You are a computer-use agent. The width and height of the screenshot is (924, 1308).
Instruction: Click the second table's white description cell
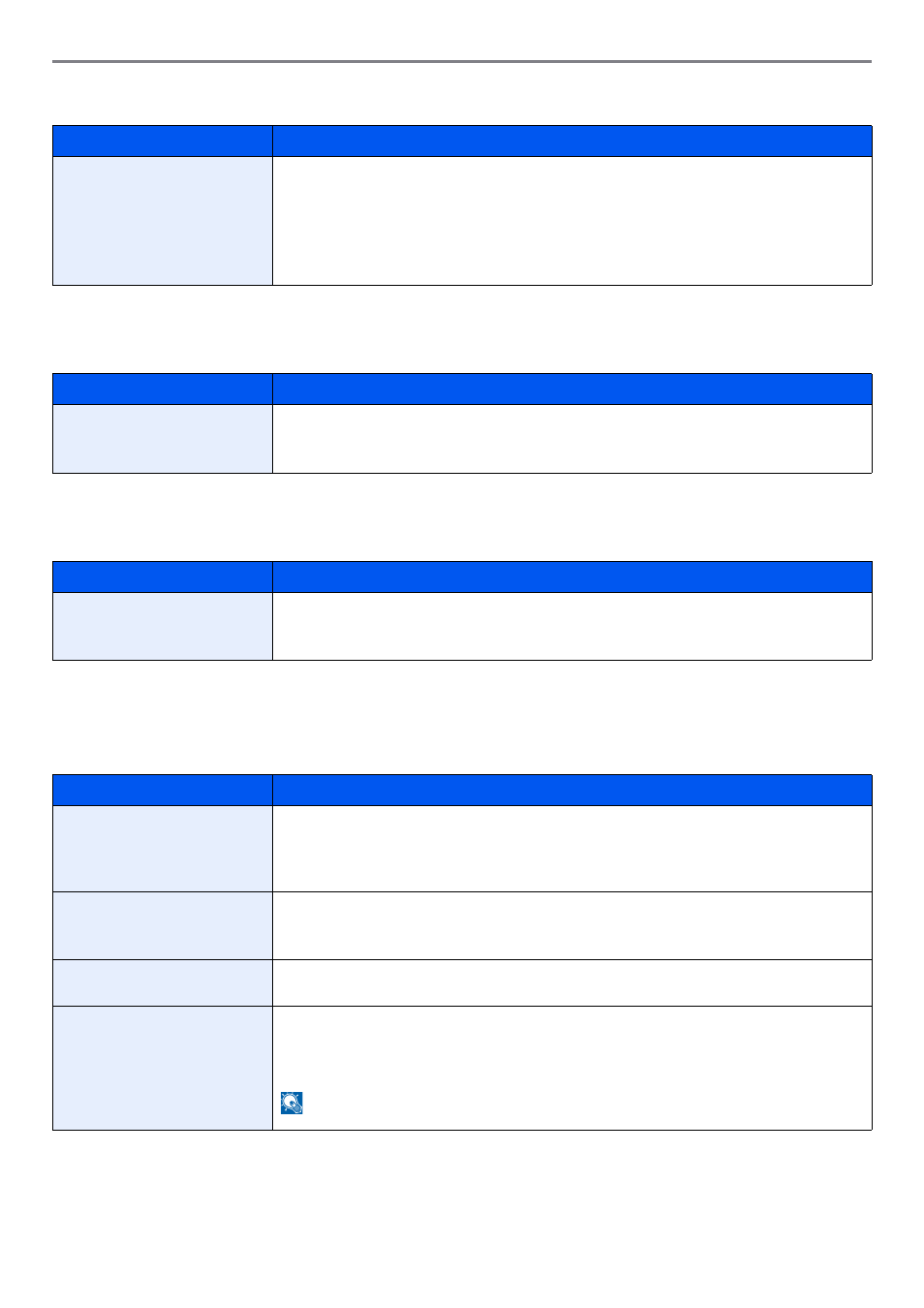point(572,439)
